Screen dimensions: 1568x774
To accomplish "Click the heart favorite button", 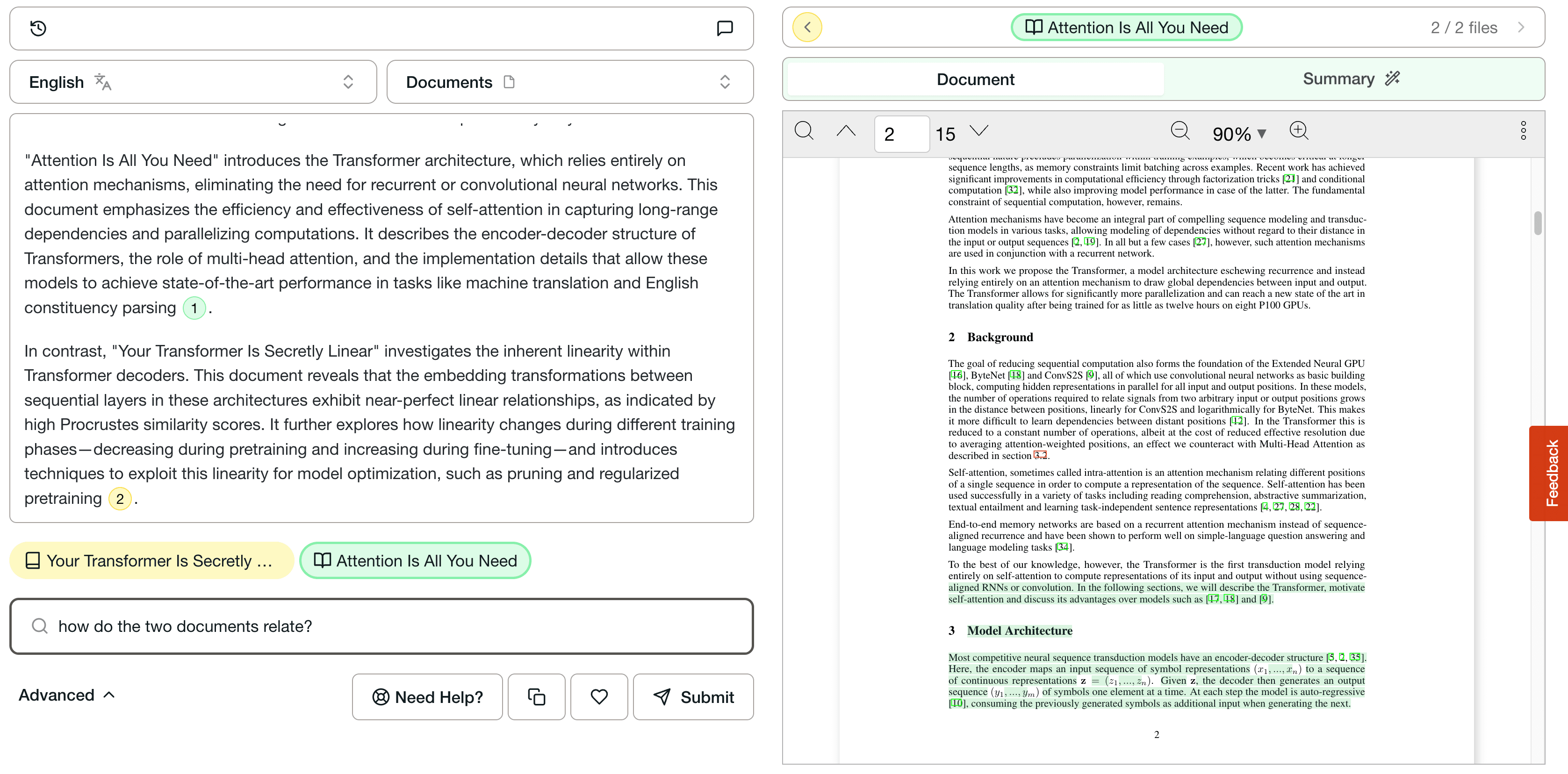I will point(599,697).
